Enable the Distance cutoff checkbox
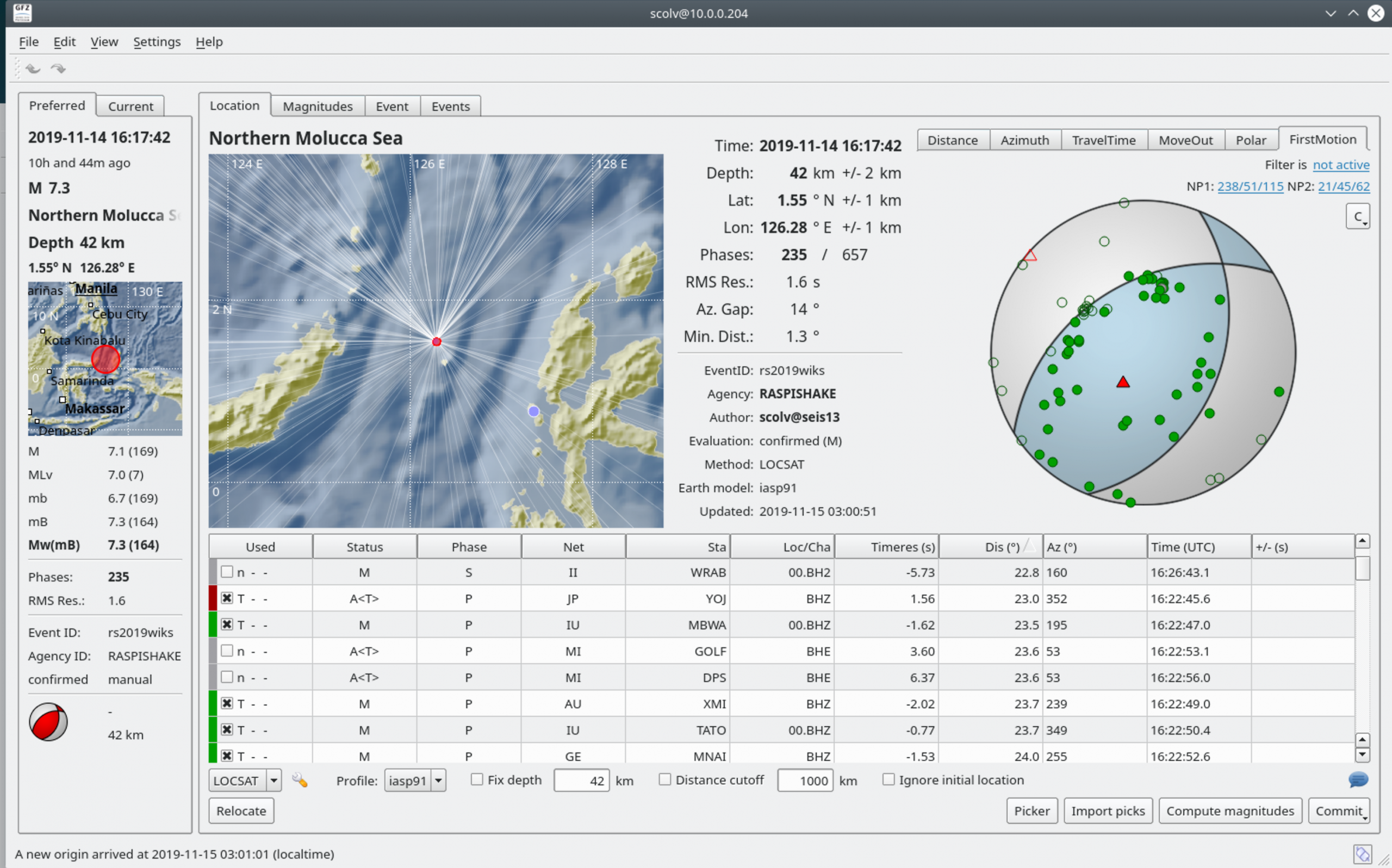This screenshot has height=868, width=1392. 664,779
